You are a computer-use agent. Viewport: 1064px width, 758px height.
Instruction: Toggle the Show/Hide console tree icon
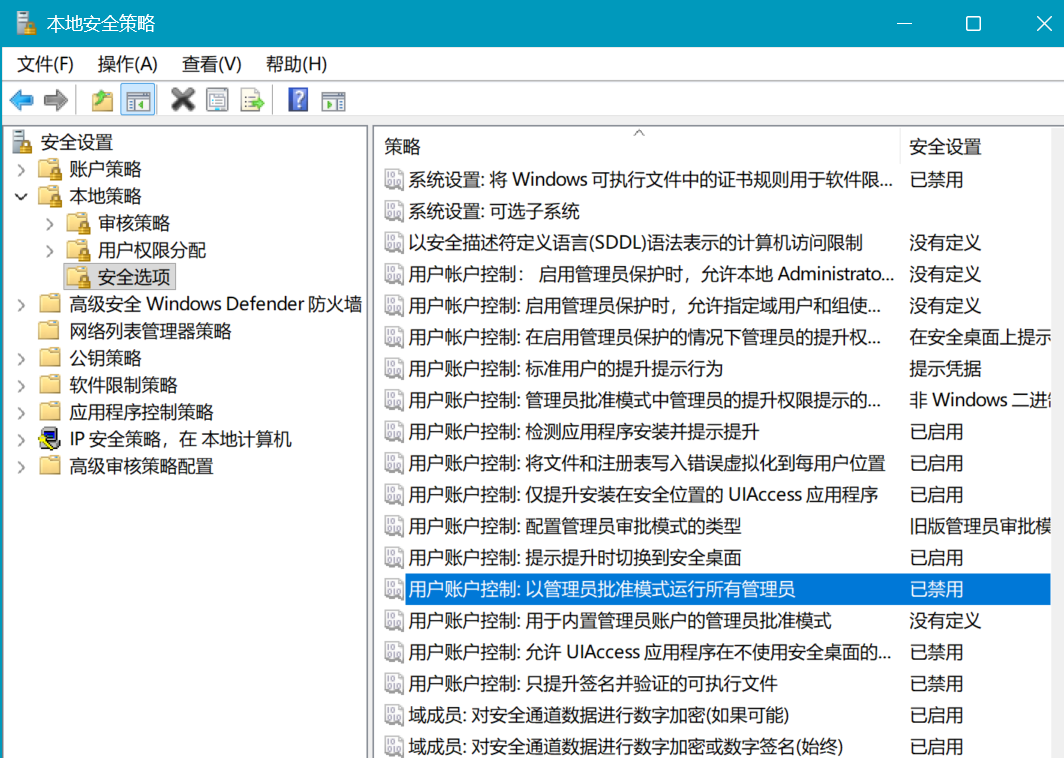(x=138, y=100)
